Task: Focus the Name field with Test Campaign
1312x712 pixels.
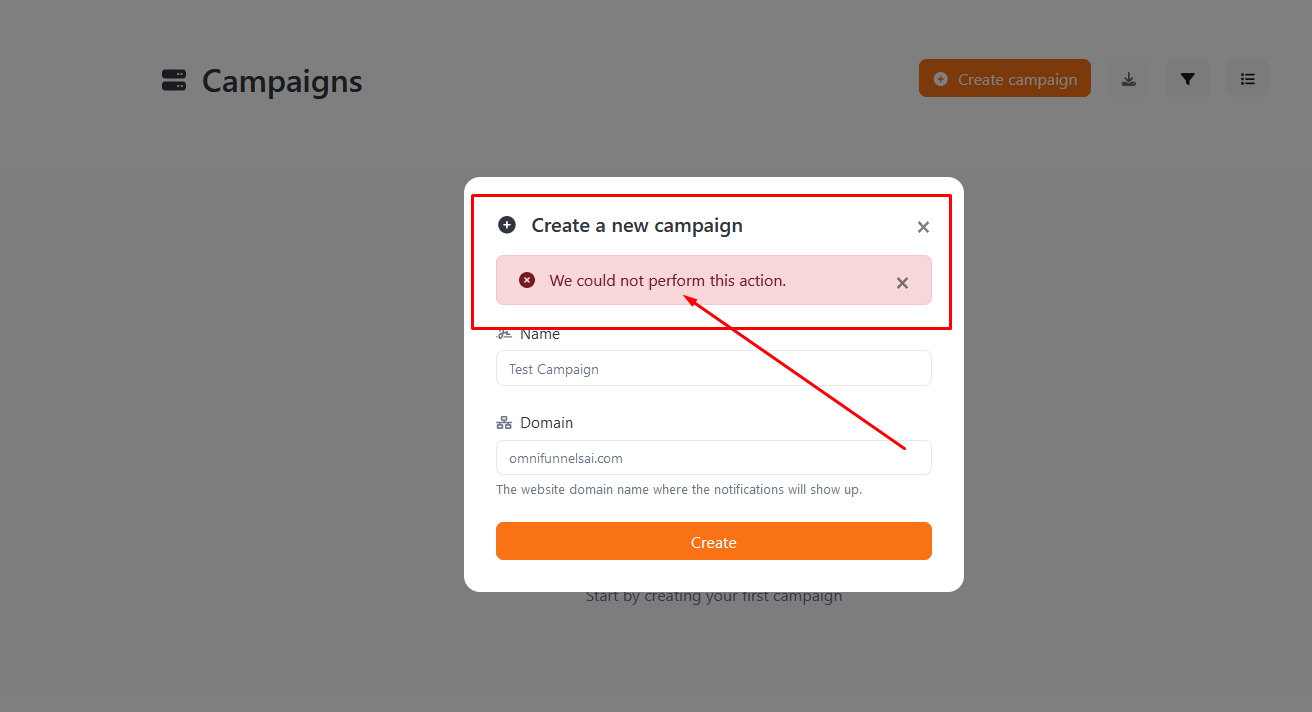Action: pos(714,368)
